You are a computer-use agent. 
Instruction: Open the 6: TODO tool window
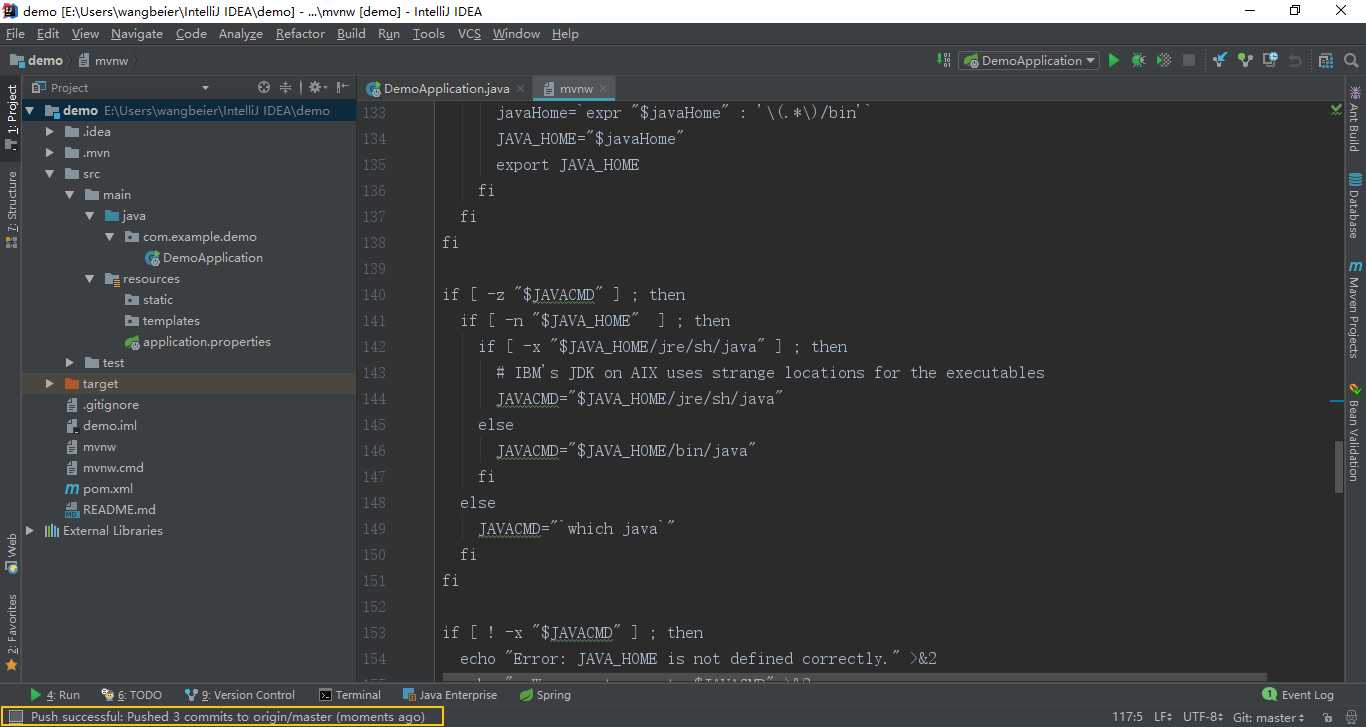tap(131, 695)
